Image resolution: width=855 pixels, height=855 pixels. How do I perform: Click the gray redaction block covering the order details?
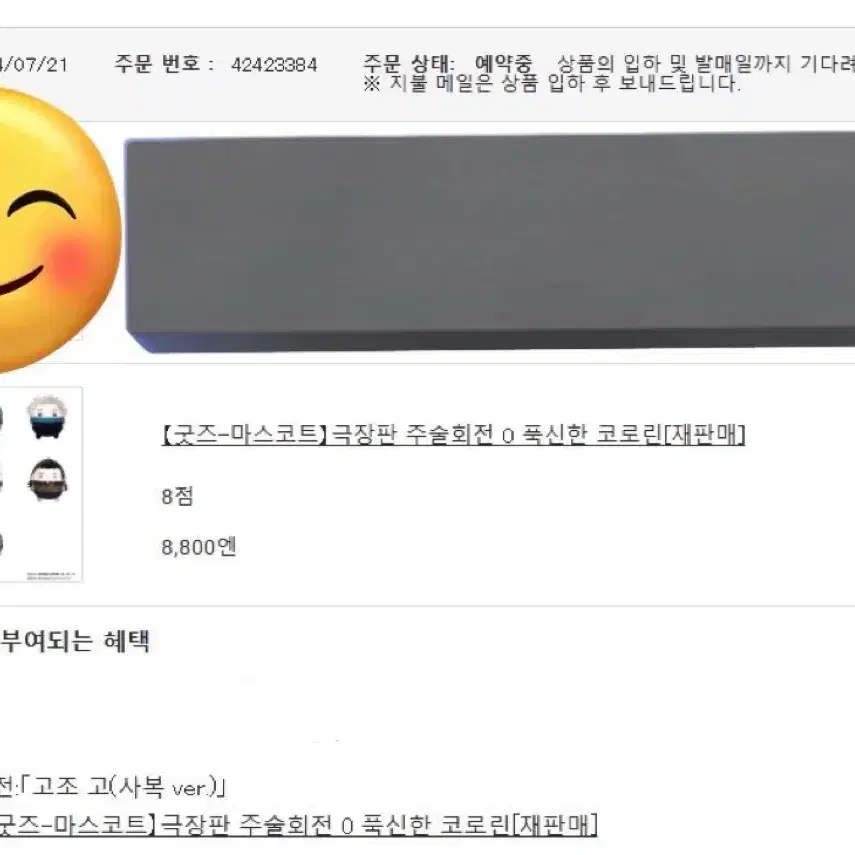490,242
